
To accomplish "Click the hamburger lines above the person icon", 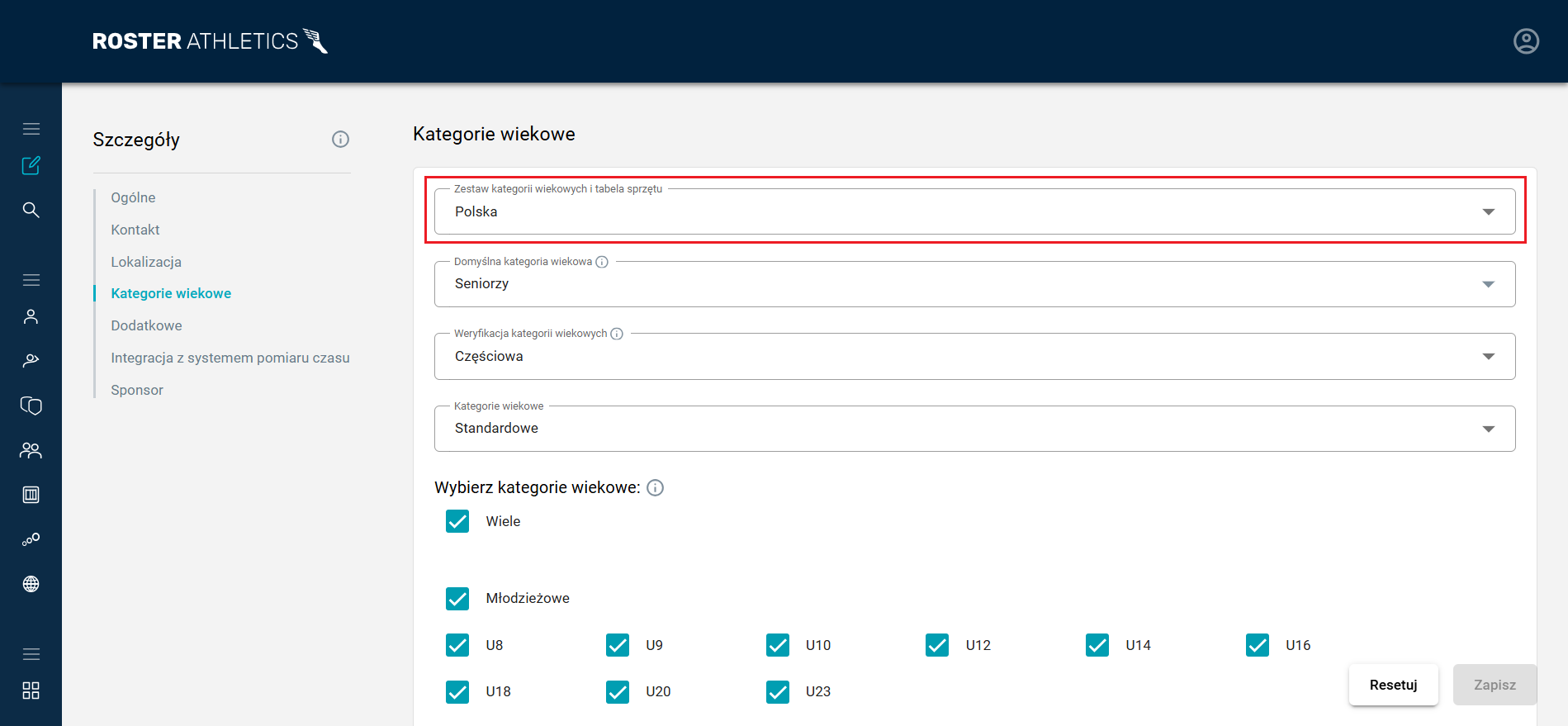I will coord(31,280).
